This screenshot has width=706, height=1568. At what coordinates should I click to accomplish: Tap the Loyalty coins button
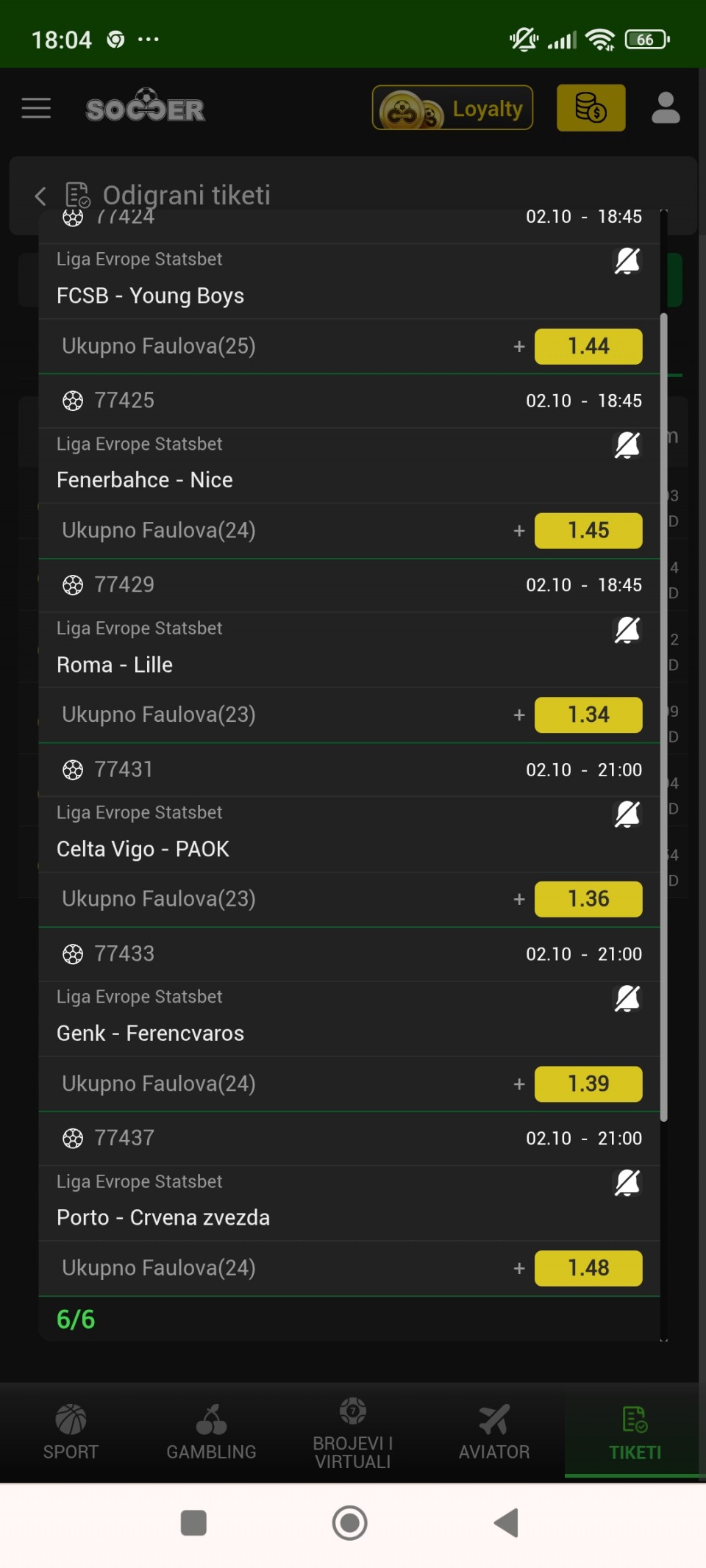tap(452, 108)
